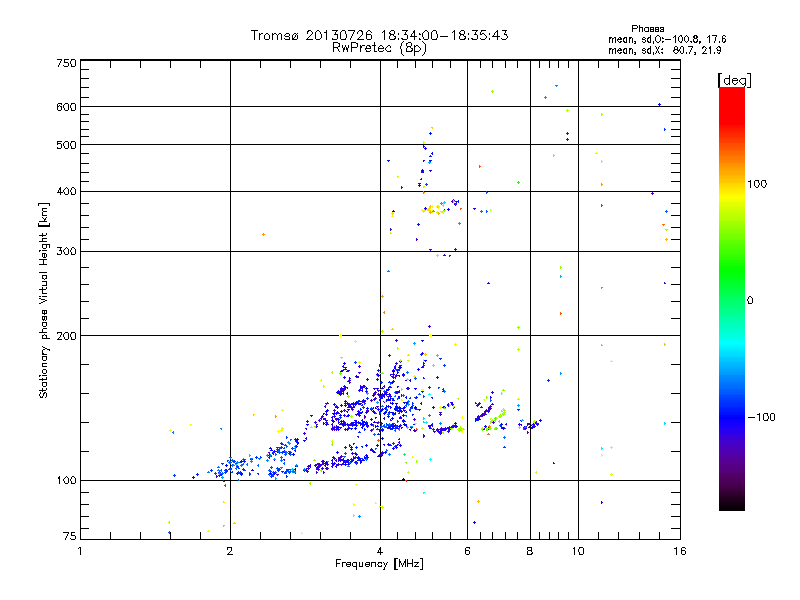
Task: Click the y-axis tick label '500'
Action: click(66, 145)
